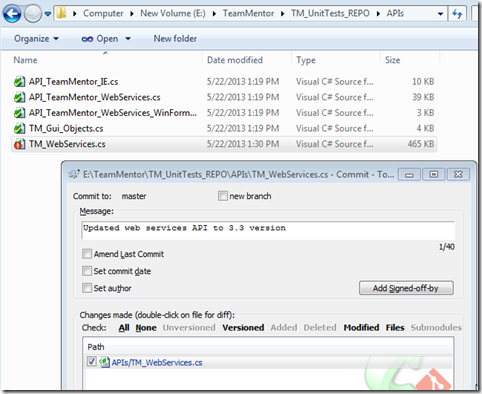The height and width of the screenshot is (394, 482).
Task: Expand arrow after Computer breadcrumb
Action: point(132,14)
